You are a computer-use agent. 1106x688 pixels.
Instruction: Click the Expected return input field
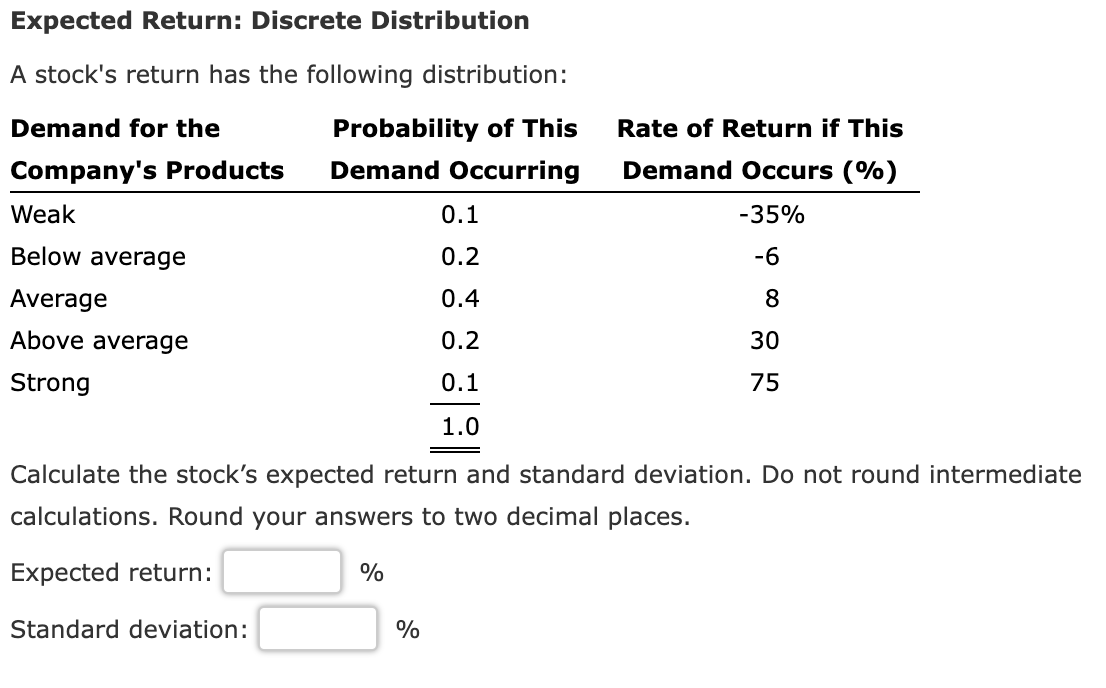pos(281,573)
